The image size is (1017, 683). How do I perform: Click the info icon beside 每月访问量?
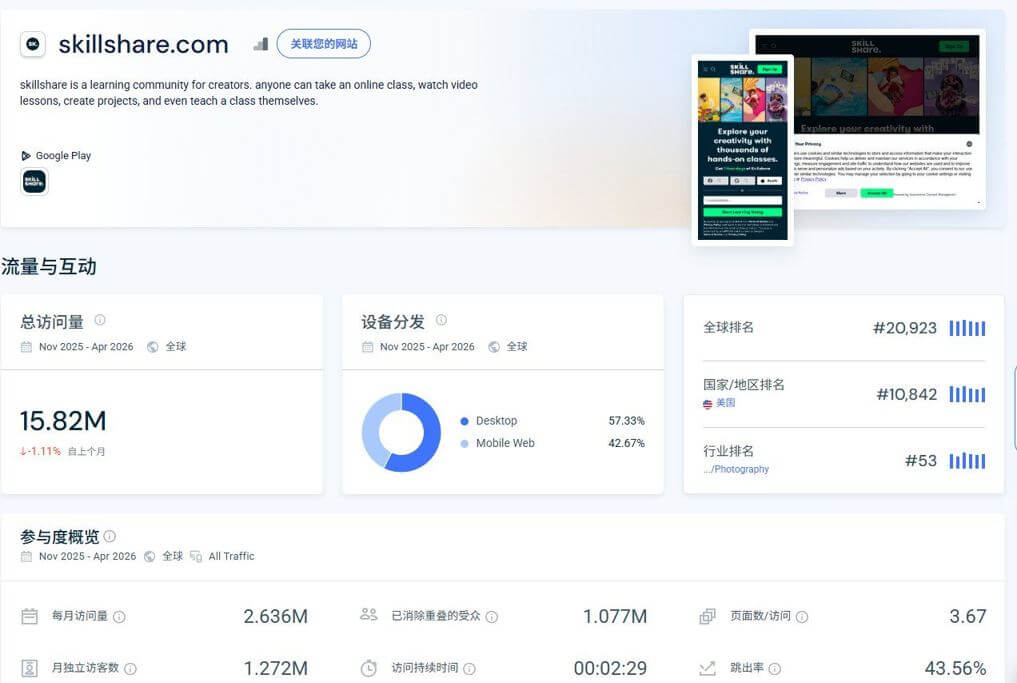click(x=119, y=617)
